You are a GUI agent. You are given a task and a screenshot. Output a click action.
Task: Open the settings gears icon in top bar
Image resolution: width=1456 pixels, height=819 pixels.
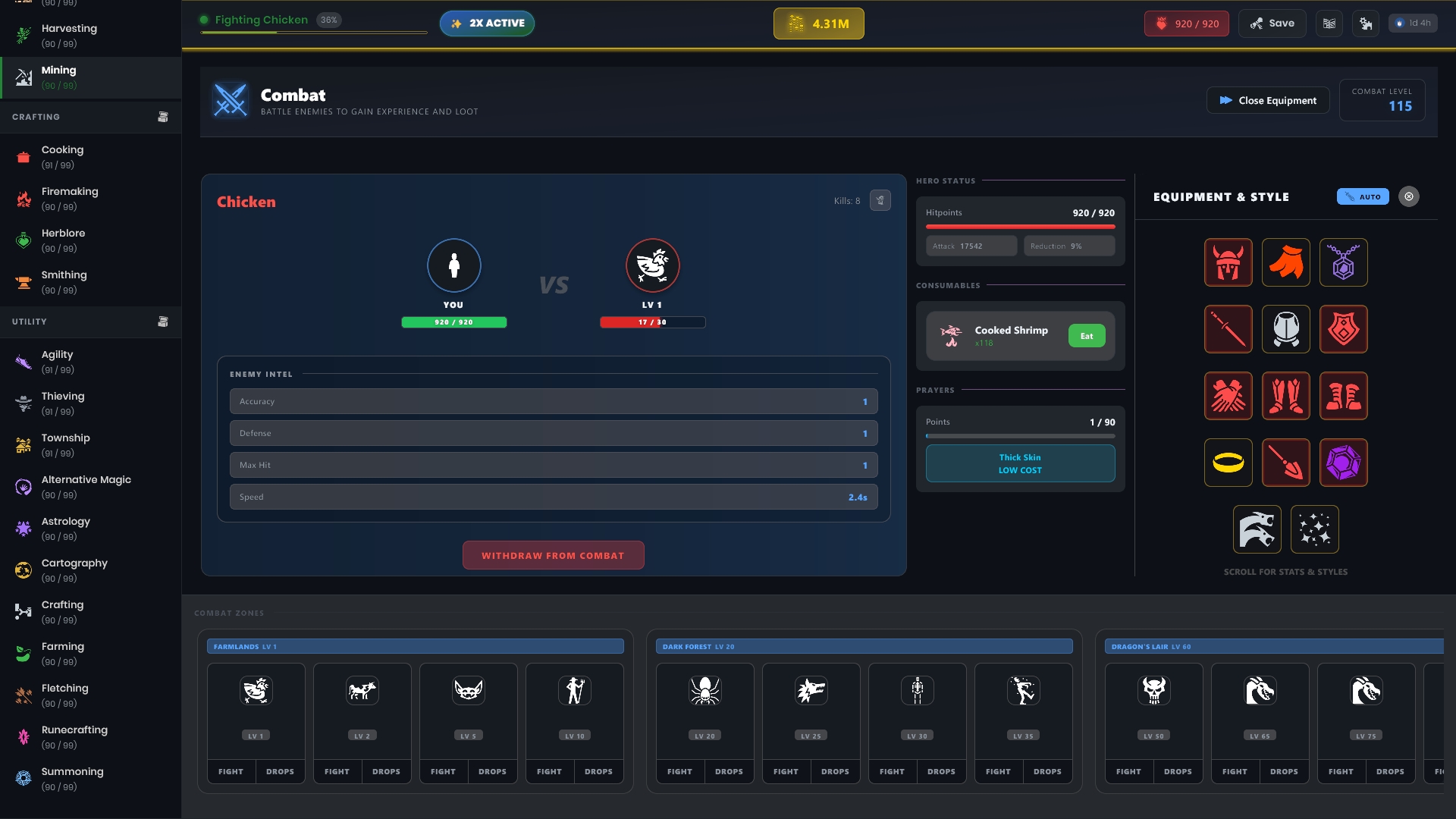coord(1366,24)
